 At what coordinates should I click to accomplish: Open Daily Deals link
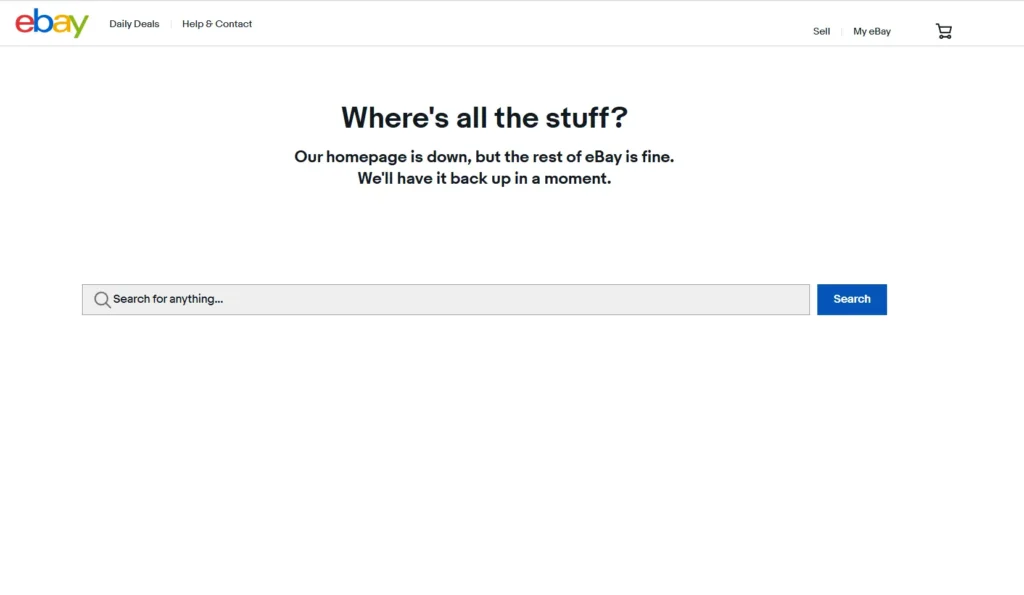pos(134,24)
